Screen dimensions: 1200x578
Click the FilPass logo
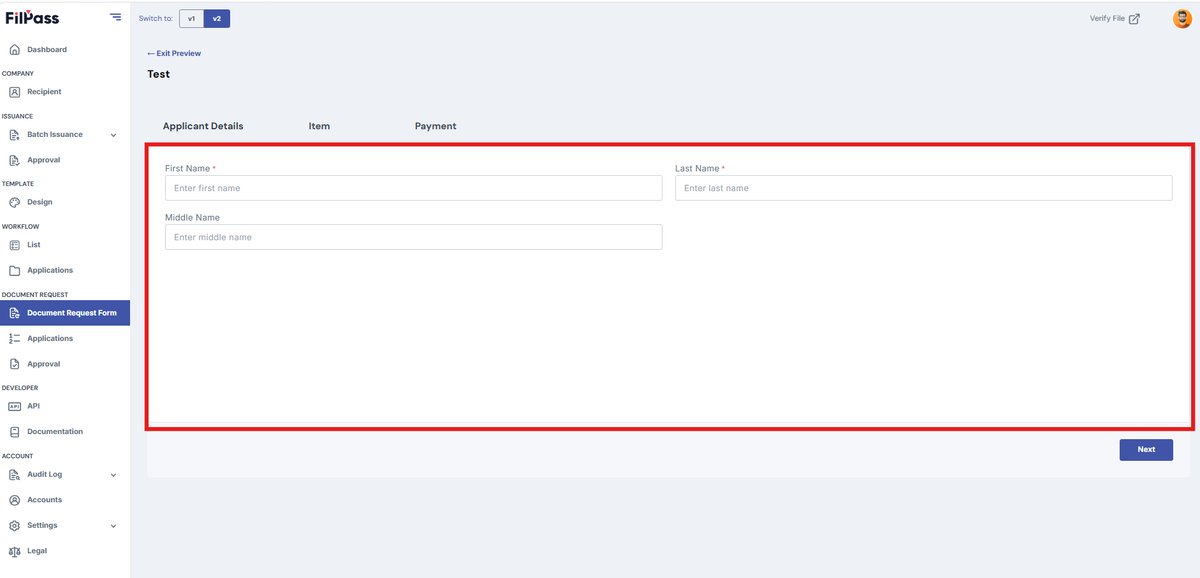click(32, 17)
